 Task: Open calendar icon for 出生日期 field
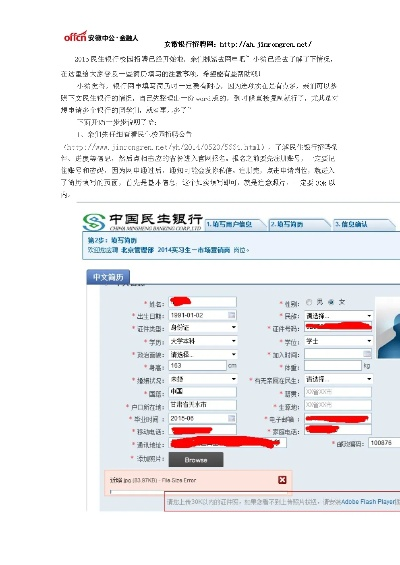(x=232, y=315)
